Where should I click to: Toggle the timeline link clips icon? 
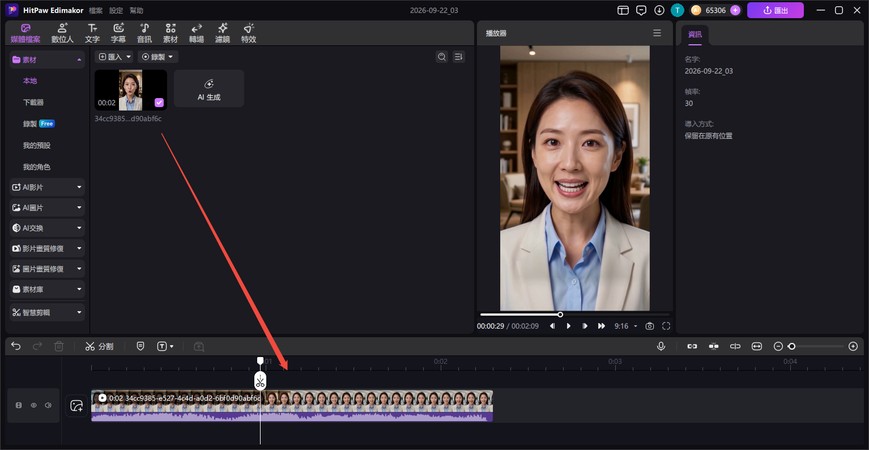[692, 346]
